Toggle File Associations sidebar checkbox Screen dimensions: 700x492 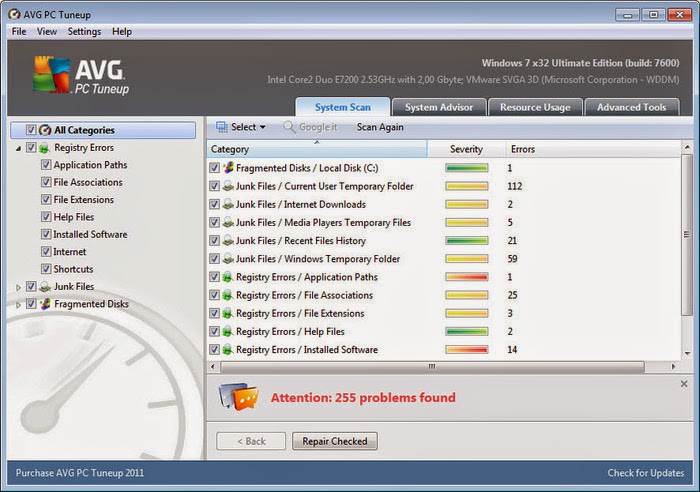[46, 182]
